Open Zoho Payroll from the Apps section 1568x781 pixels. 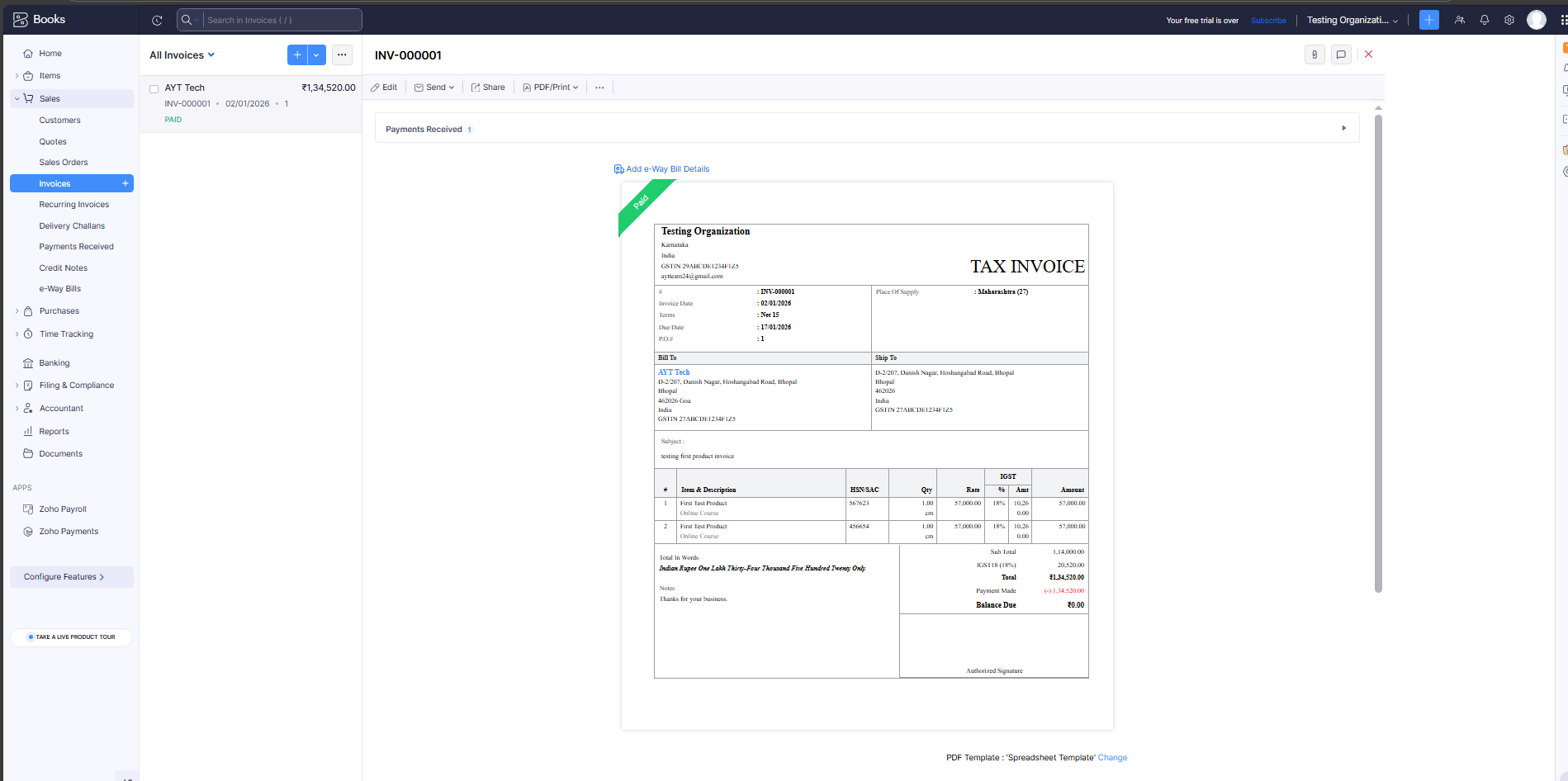click(x=63, y=509)
